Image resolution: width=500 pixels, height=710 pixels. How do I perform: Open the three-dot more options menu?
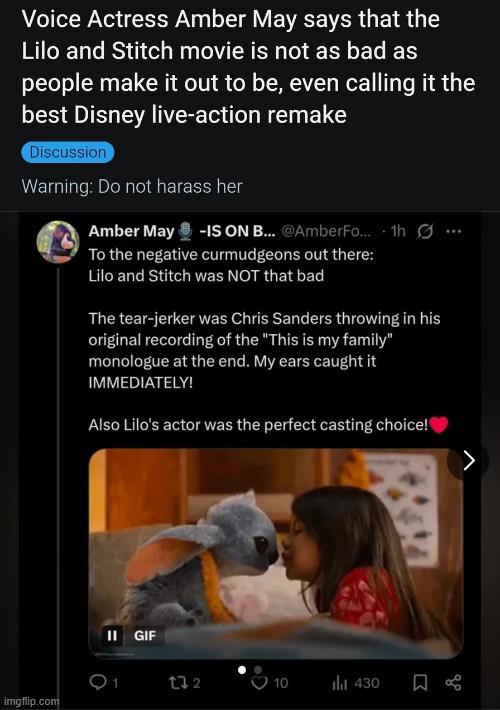coord(453,231)
